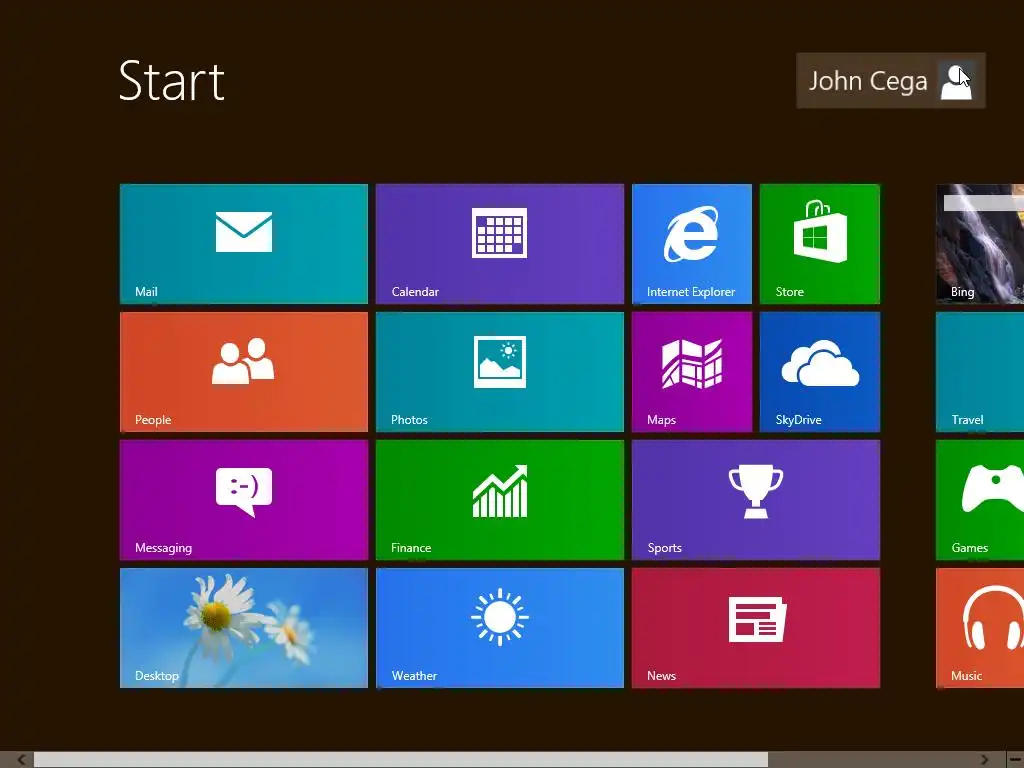Click the zoom-out minus button at bottom corner
This screenshot has height=768, width=1024.
click(x=1016, y=760)
